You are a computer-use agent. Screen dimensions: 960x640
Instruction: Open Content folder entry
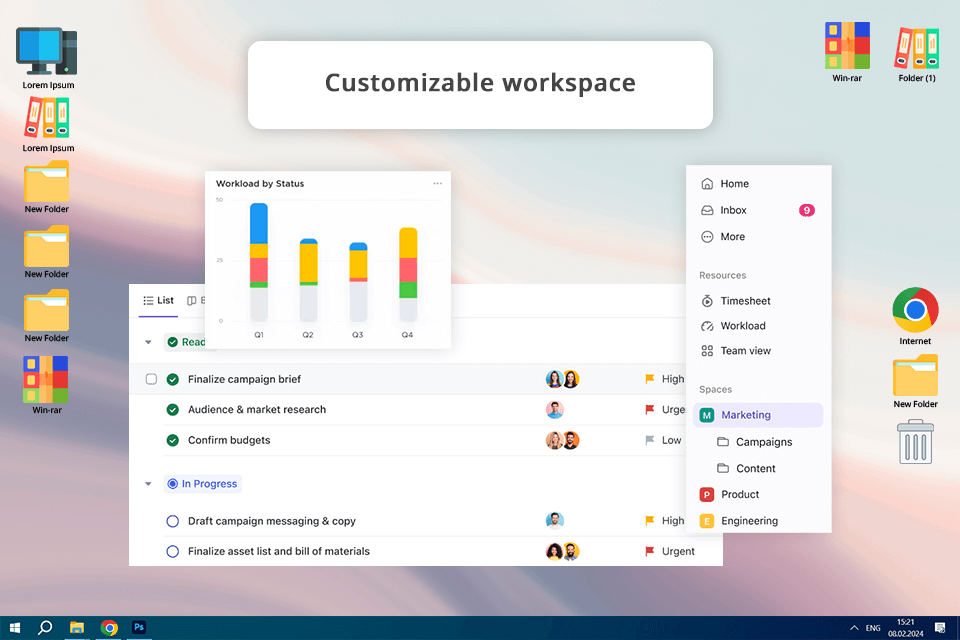coord(746,469)
